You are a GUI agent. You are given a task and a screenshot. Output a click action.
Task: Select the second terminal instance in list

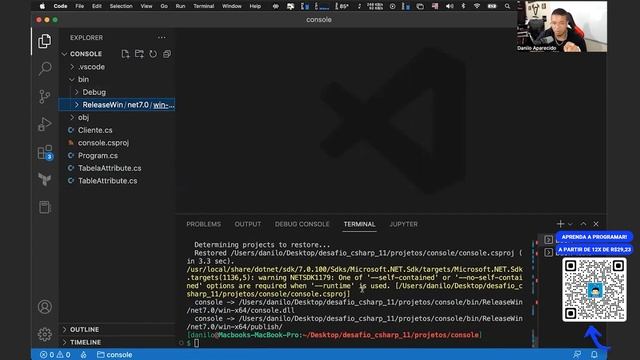(x=549, y=252)
